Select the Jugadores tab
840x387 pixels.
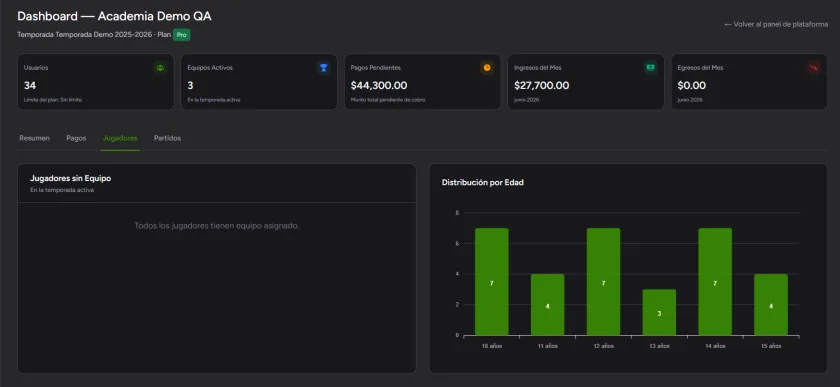coord(120,138)
